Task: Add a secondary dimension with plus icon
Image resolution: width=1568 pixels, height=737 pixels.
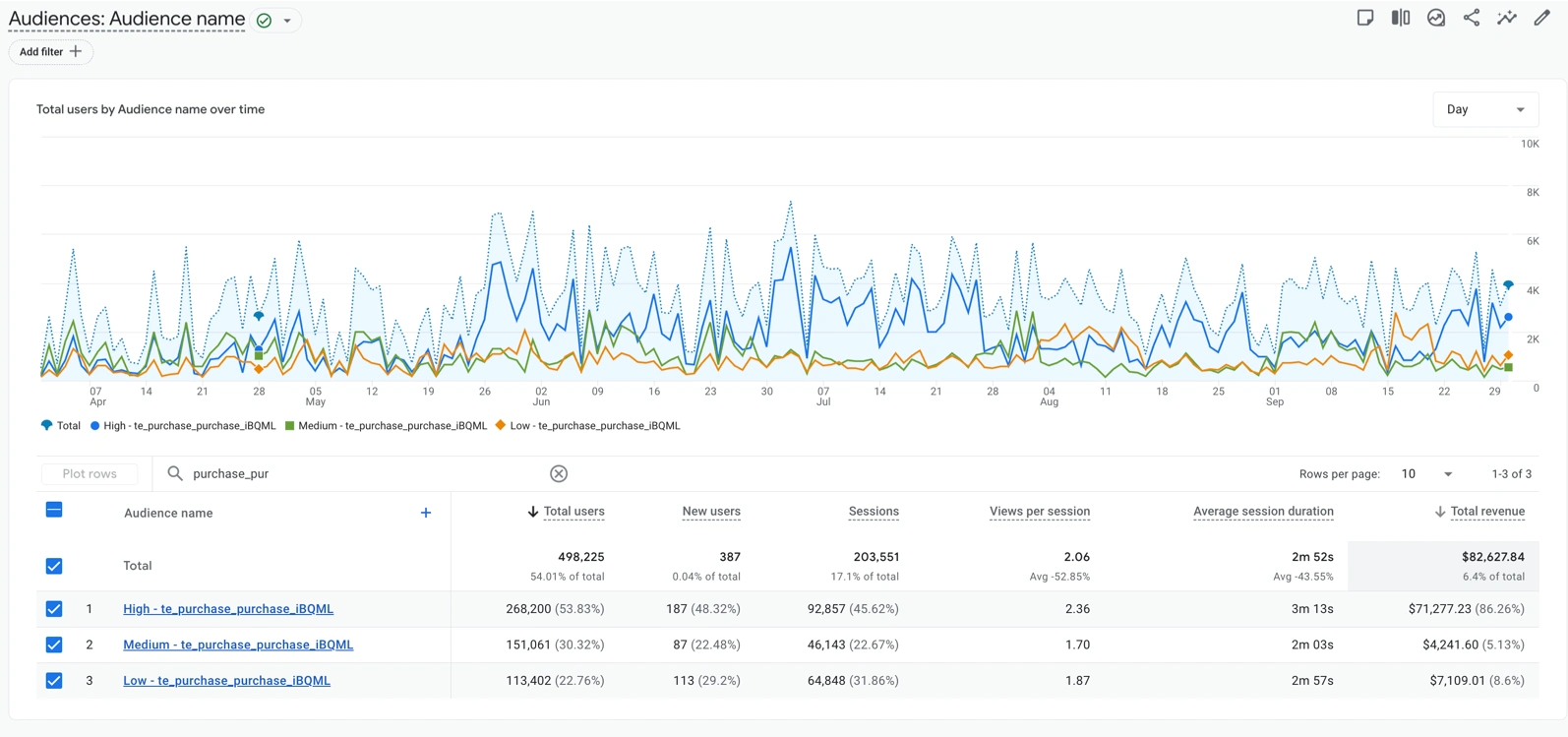Action: coord(426,513)
